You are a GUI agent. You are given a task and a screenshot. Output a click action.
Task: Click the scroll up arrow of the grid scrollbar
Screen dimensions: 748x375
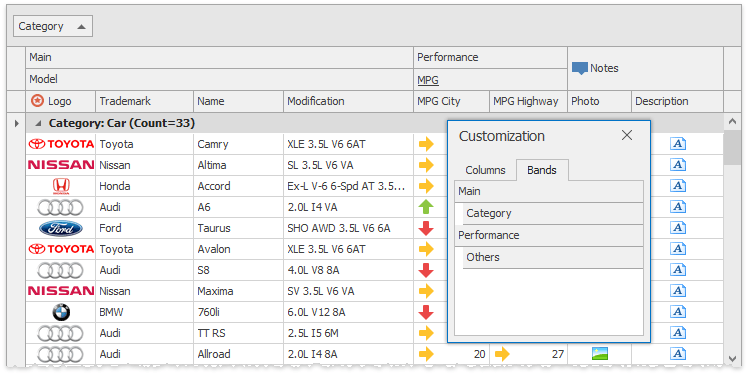[733, 122]
